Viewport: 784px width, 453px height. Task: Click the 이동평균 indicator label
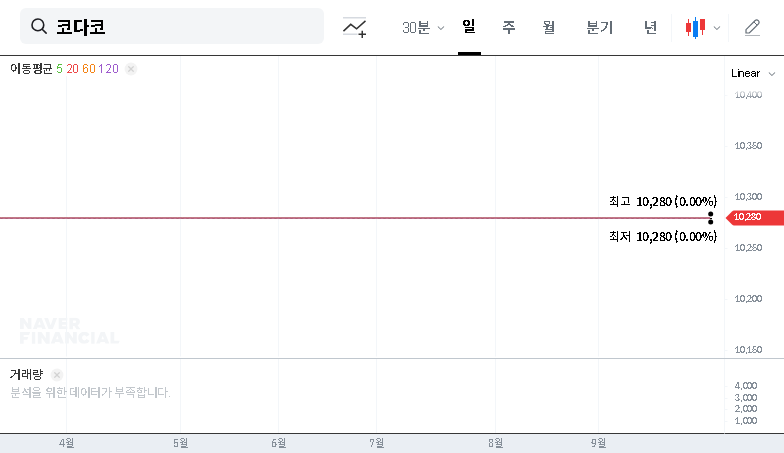[30, 69]
